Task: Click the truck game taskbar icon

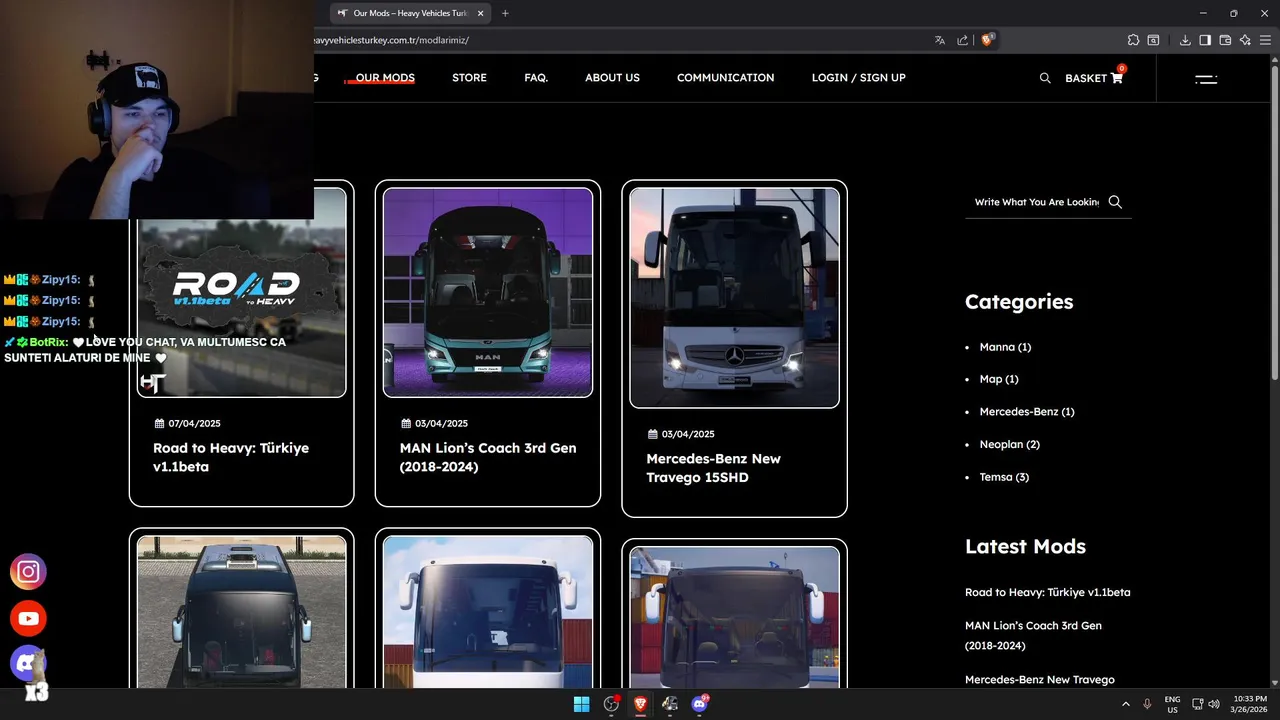Action: (670, 704)
